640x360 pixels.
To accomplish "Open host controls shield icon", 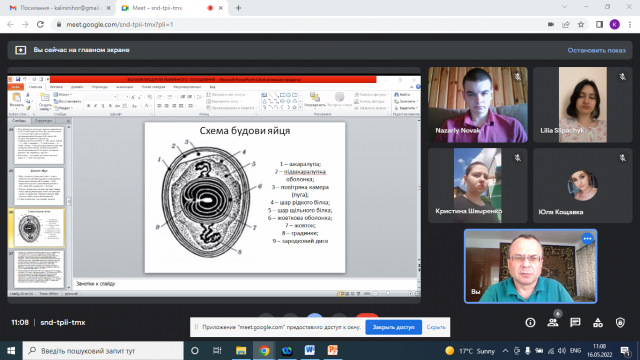I will click(x=620, y=322).
